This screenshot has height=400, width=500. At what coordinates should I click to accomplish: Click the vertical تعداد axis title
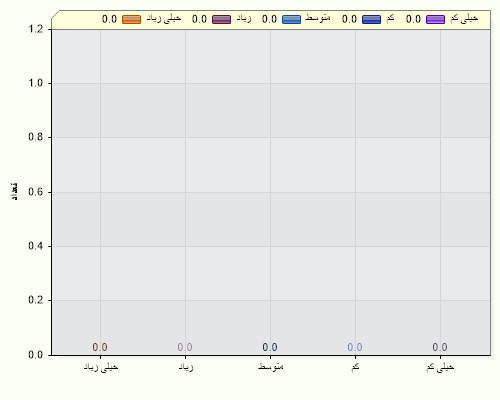(x=14, y=191)
